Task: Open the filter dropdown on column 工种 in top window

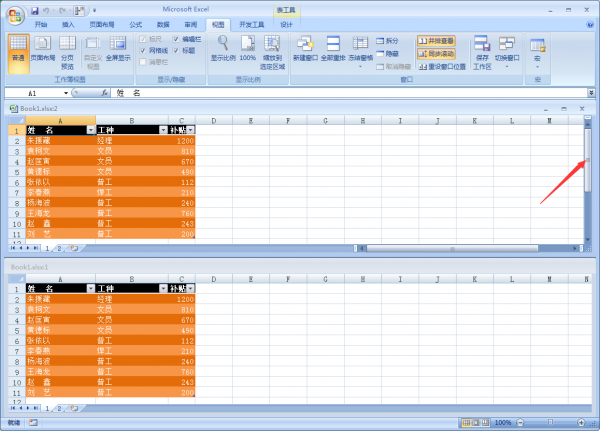Action: coord(163,130)
